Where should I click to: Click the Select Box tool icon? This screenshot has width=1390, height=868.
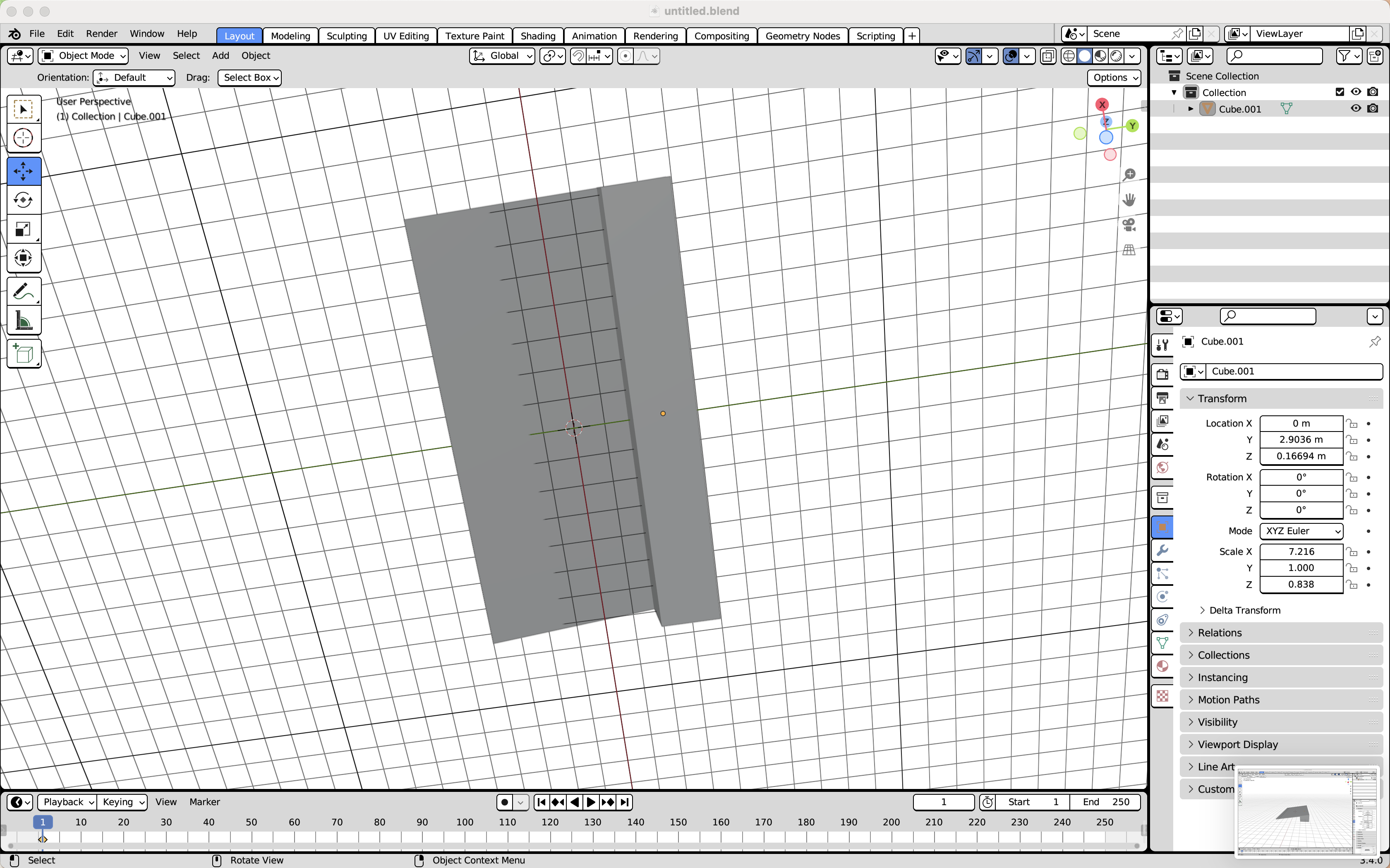click(24, 109)
